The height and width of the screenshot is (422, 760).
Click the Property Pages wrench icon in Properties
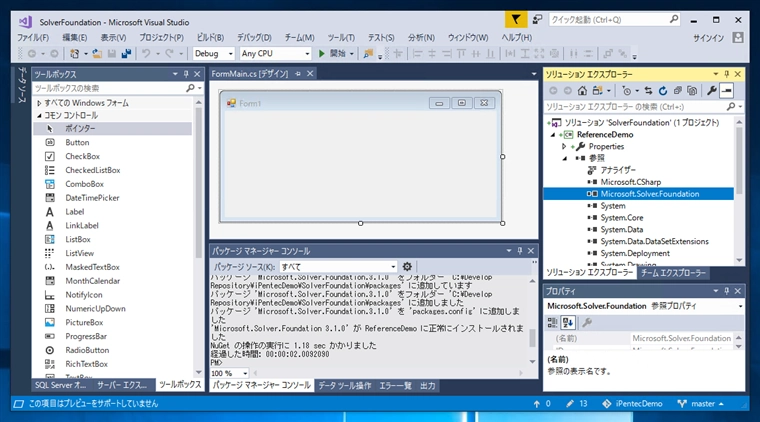pos(586,322)
